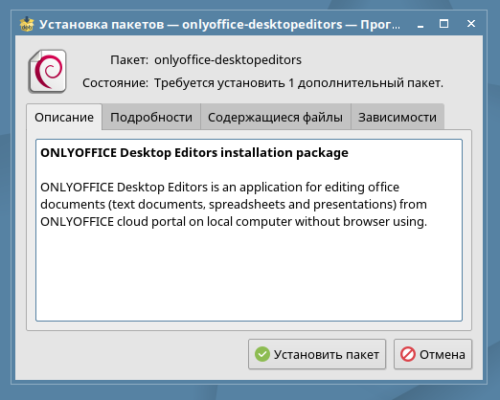This screenshot has width=500, height=400.
Task: Open the Описание tab
Action: [64, 117]
